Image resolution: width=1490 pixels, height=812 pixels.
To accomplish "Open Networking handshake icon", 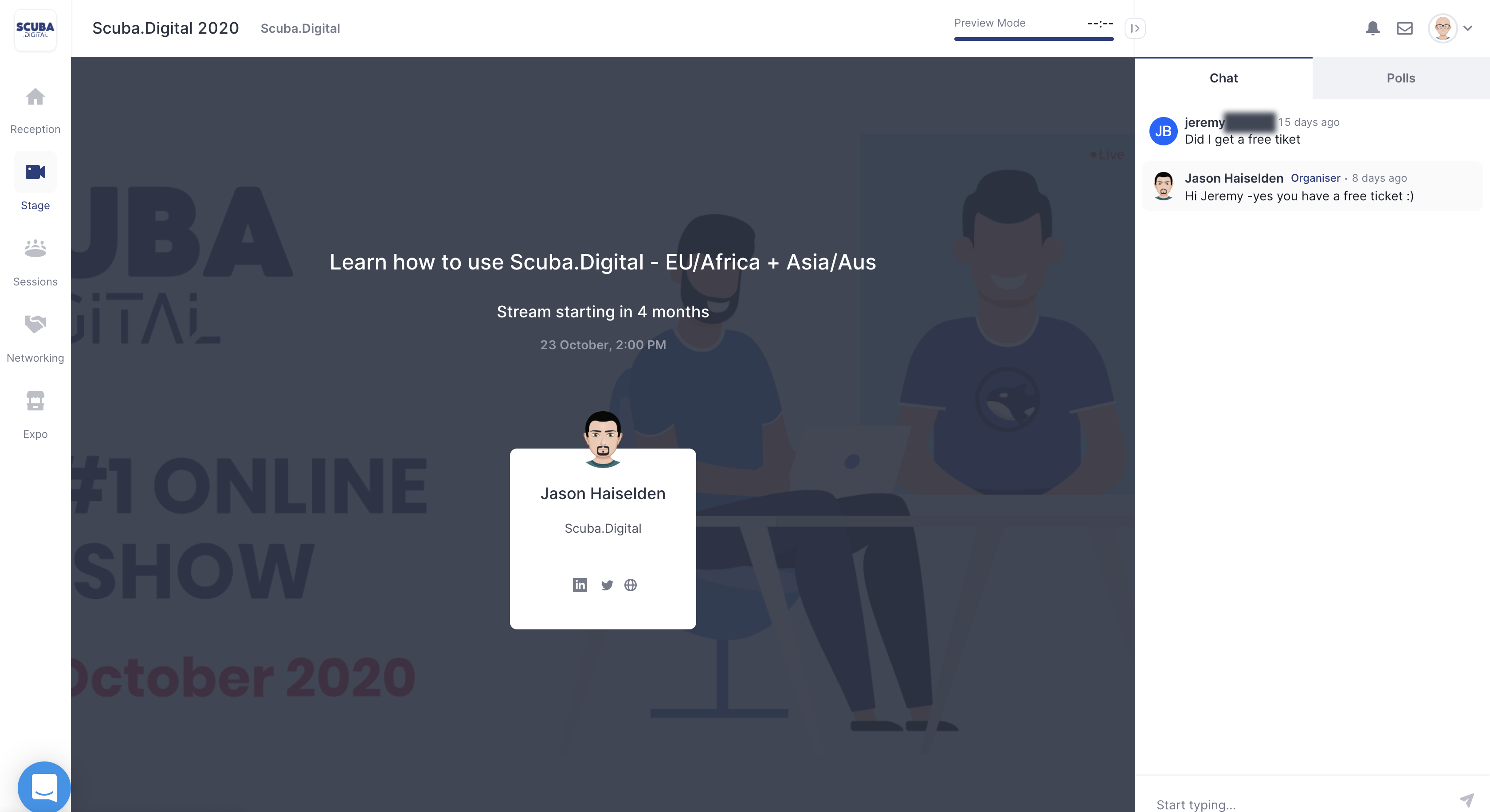I will pos(35,324).
